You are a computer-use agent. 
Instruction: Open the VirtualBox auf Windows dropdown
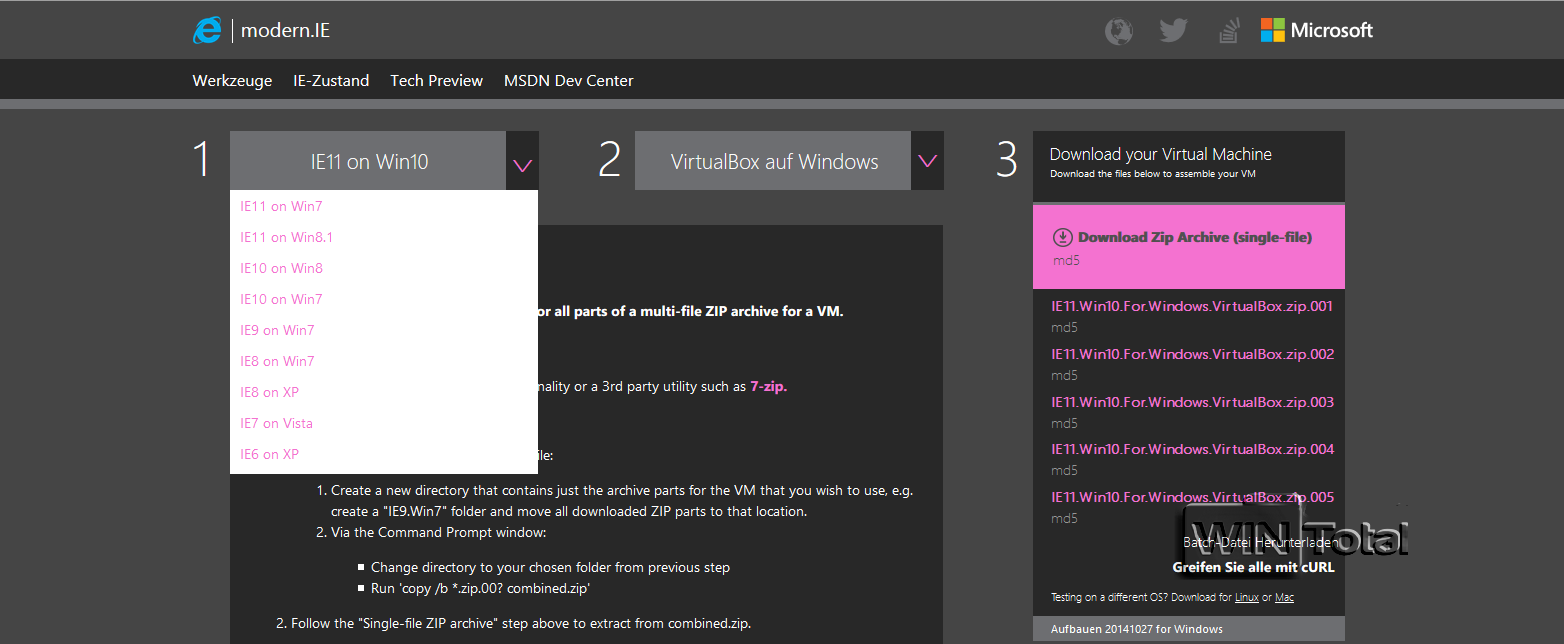(926, 160)
